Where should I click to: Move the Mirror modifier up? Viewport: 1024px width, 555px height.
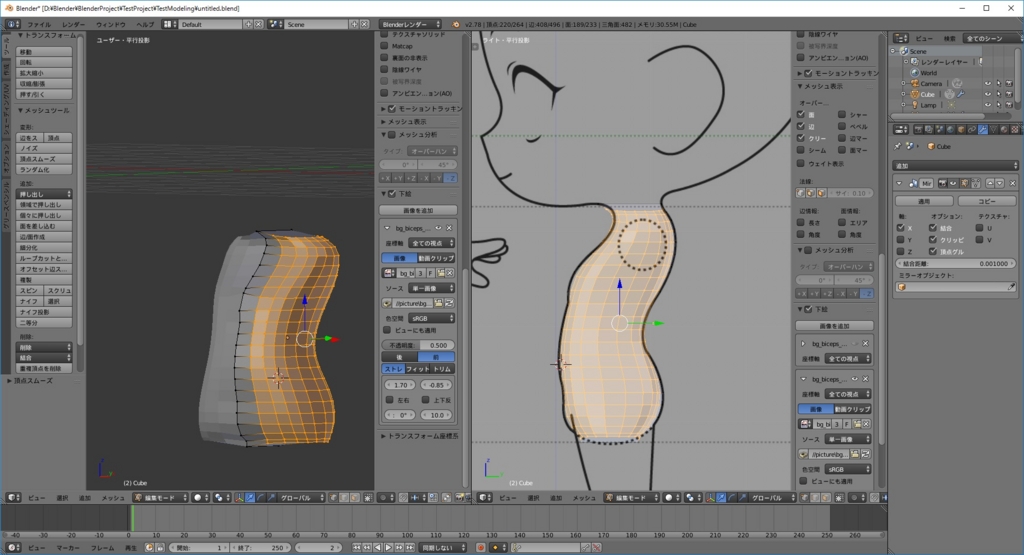(990, 183)
